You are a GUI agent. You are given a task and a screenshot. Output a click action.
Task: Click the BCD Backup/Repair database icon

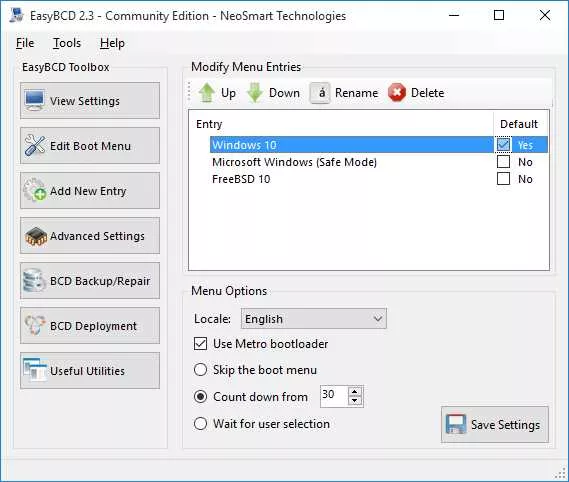[x=34, y=281]
